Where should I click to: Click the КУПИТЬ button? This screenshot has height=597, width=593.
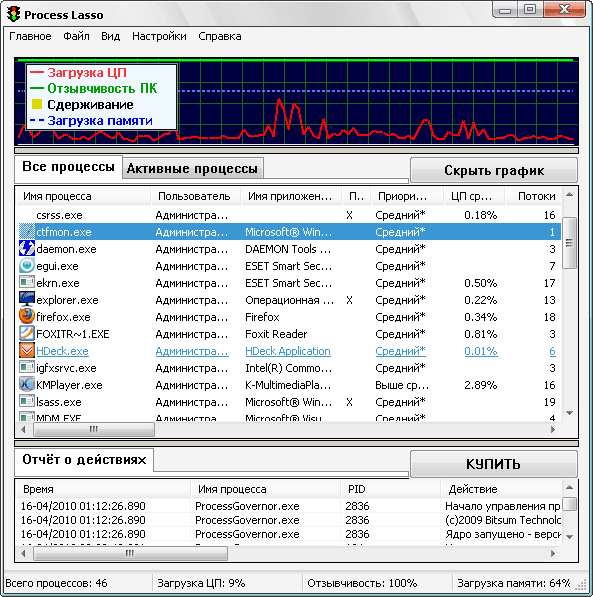click(x=494, y=464)
